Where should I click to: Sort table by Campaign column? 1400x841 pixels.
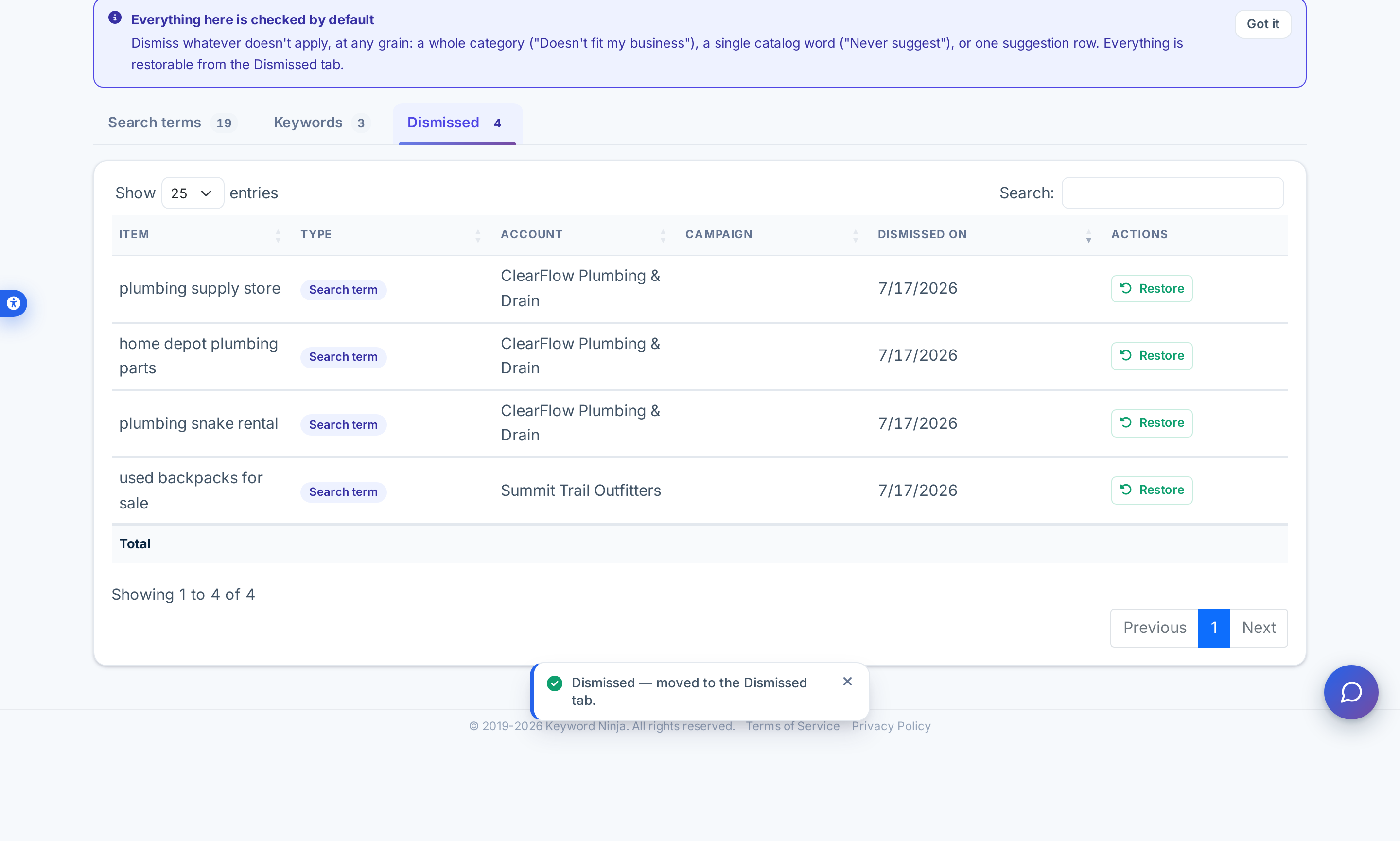tap(774, 235)
